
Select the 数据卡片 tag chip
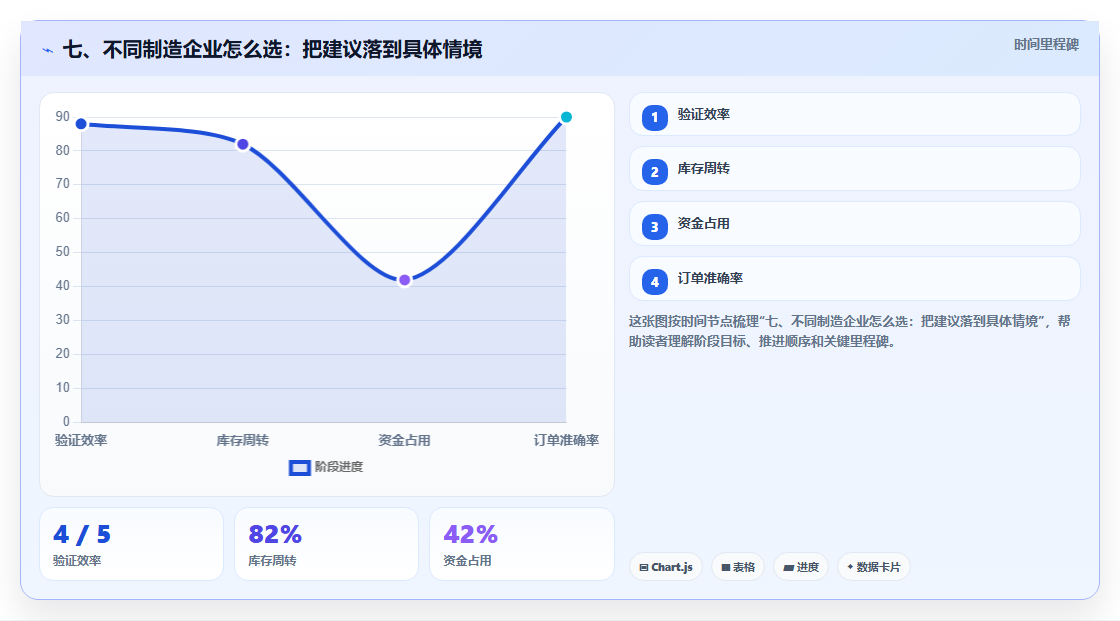tap(874, 567)
